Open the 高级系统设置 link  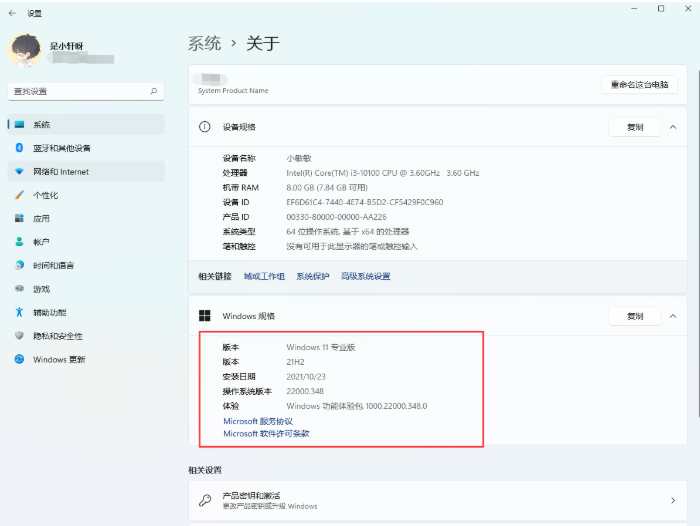(366, 276)
